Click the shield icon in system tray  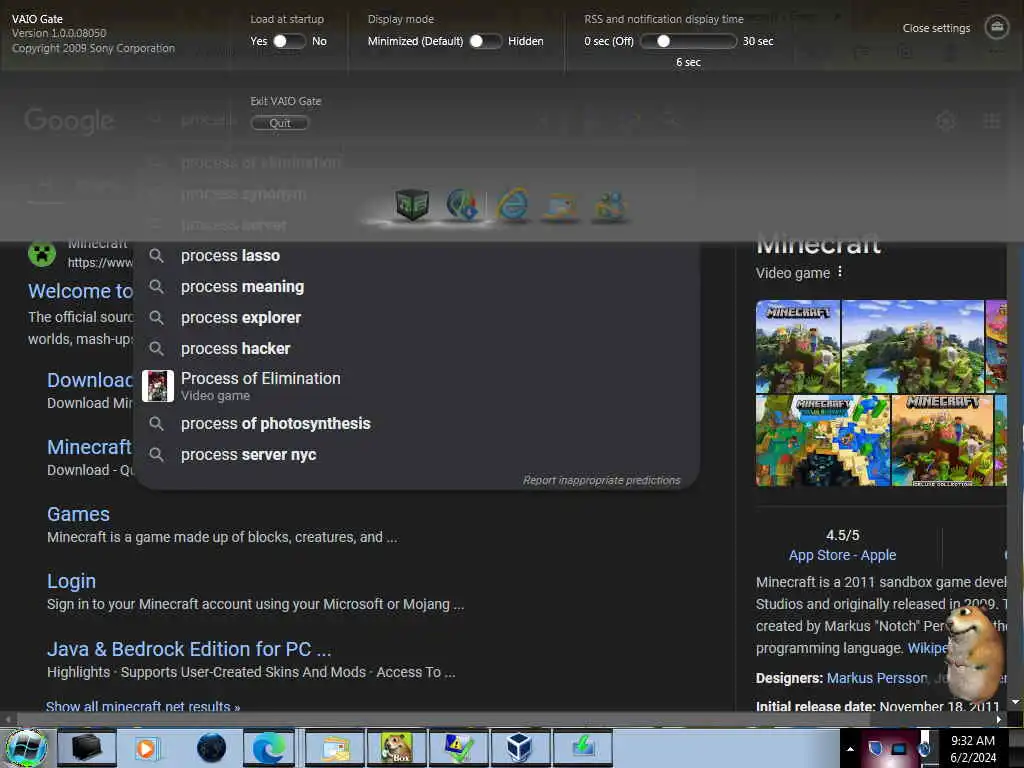[876, 748]
